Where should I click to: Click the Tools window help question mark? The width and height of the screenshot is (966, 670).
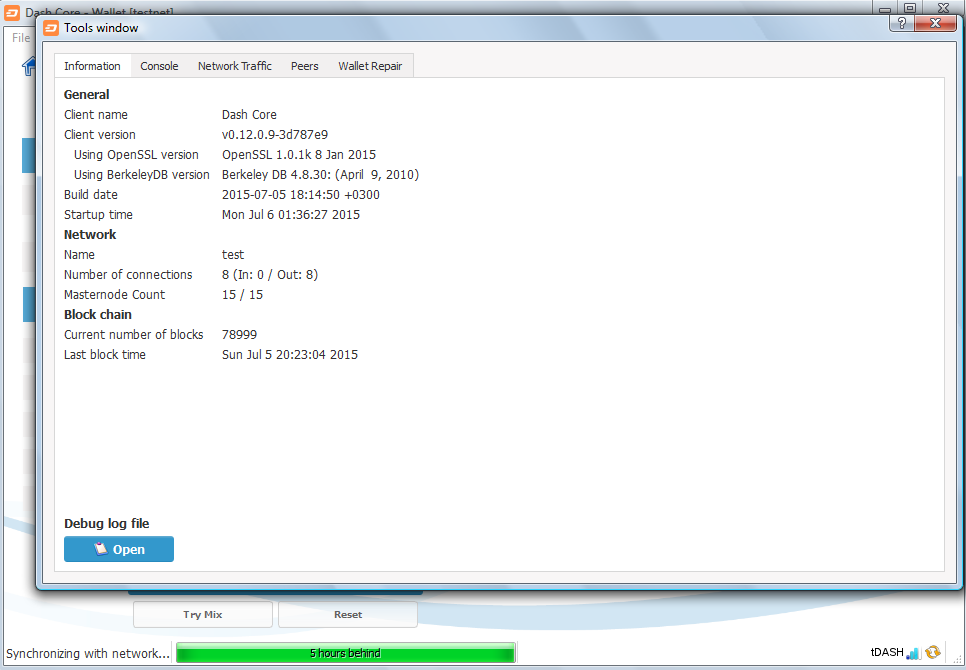click(x=902, y=23)
